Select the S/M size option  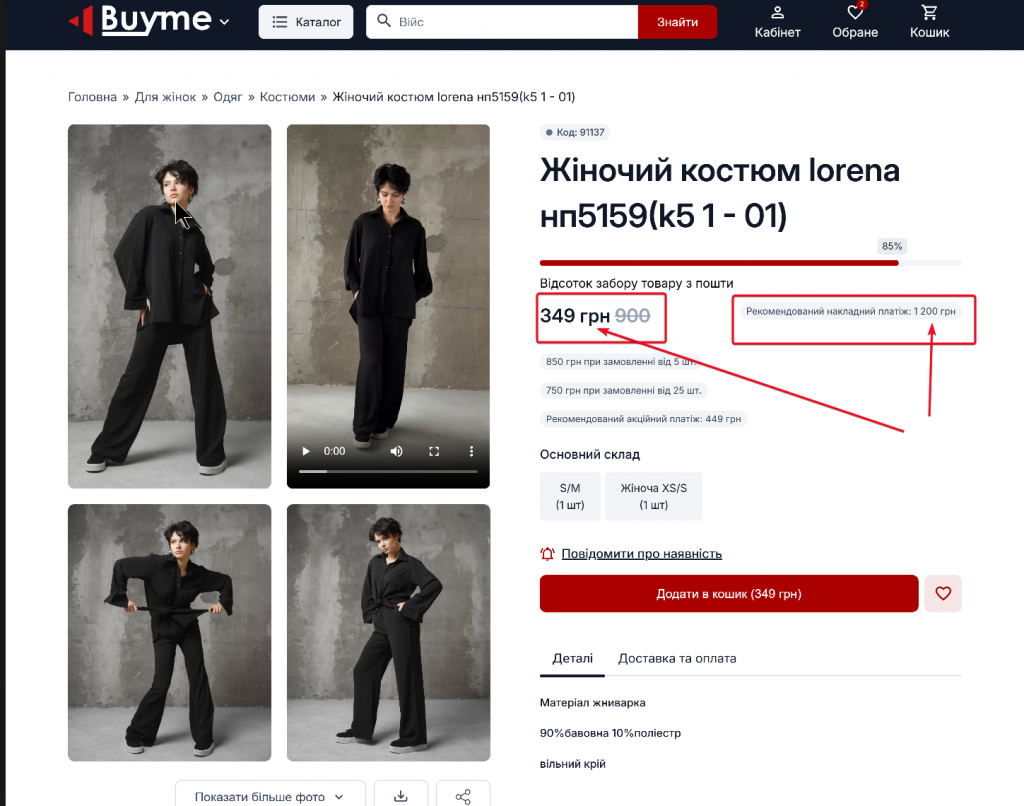coord(570,496)
